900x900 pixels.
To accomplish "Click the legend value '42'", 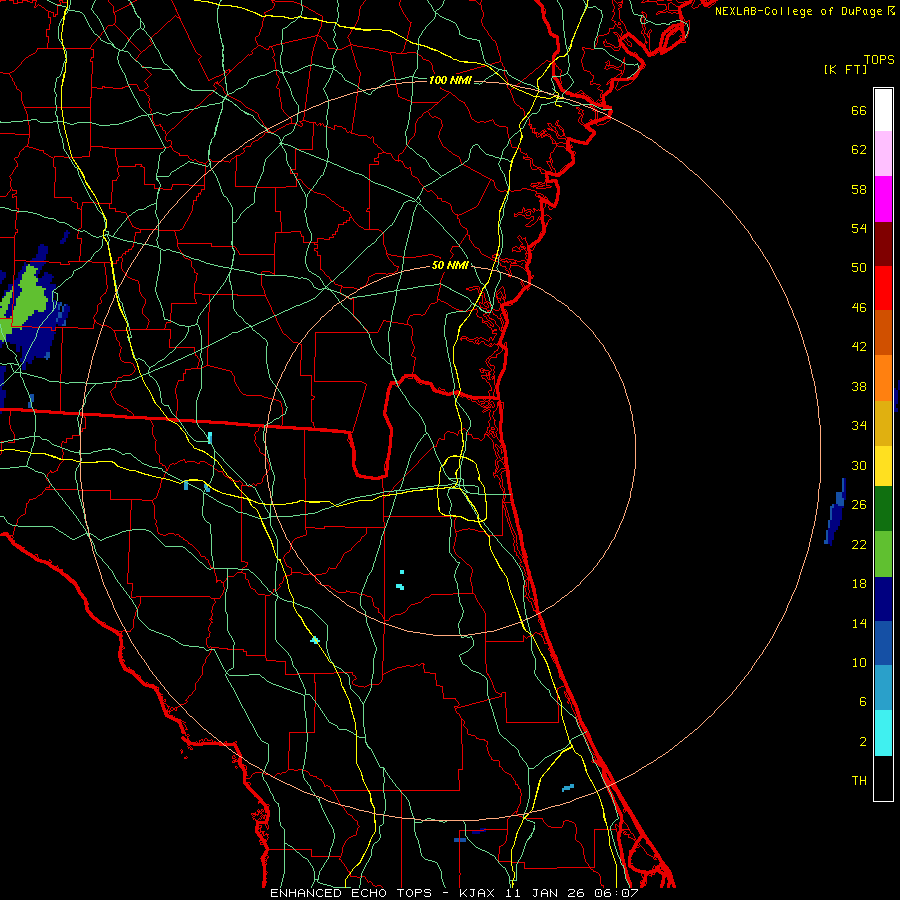I will pos(859,347).
